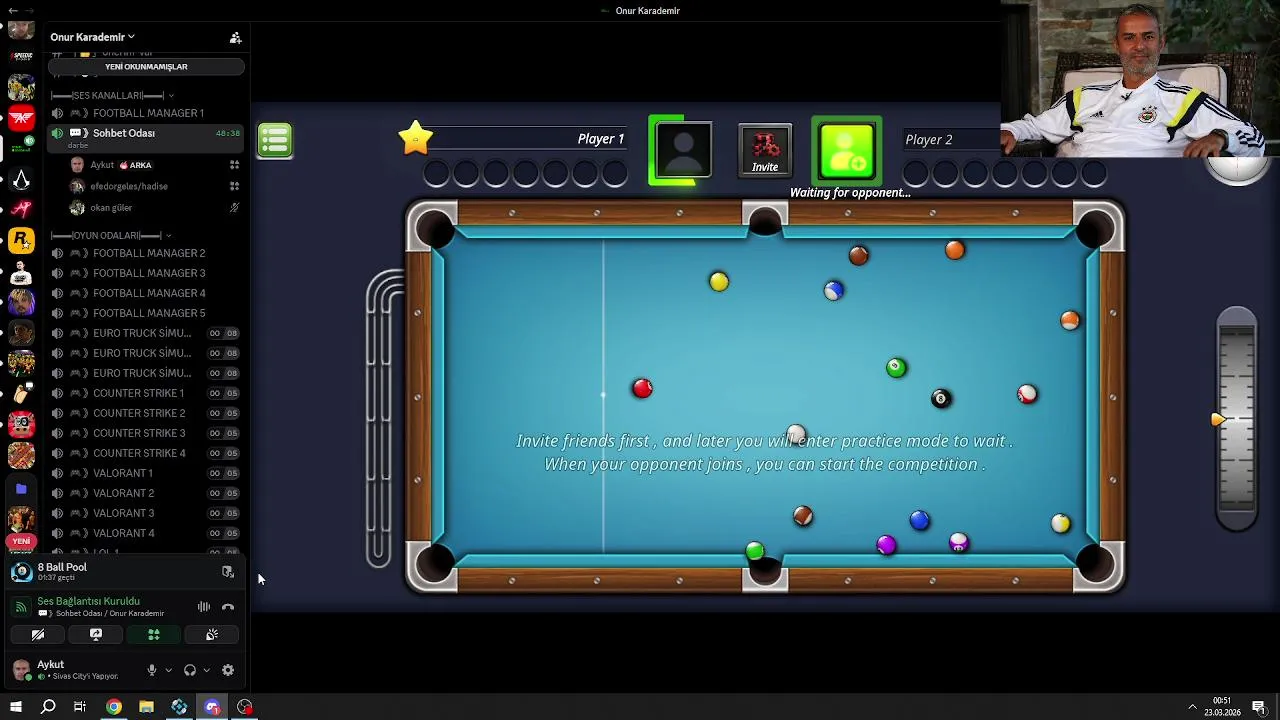Viewport: 1280px width, 720px height.
Task: Click the invite members icon beside server name
Action: pyautogui.click(x=235, y=37)
